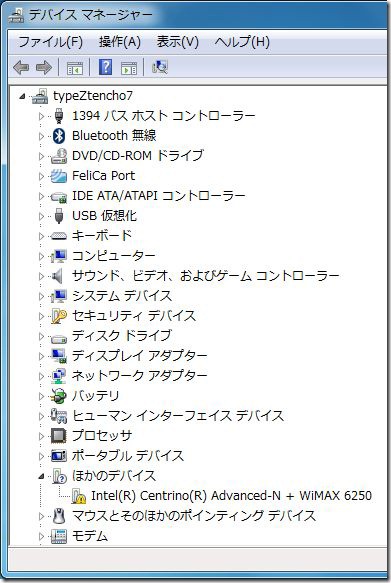Select Intel(R) Centrino(R) Advanced-N + WiMAX 6250
This screenshot has width=391, height=583.
tap(231, 496)
